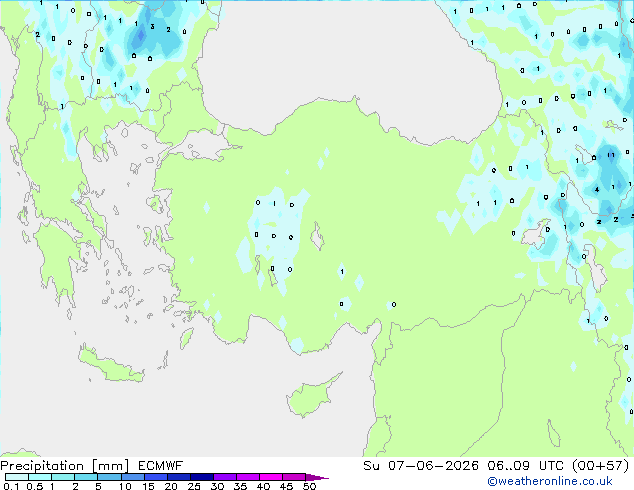Select the 25–30 mm dark navy swatch
The width and height of the screenshot is (634, 490).
pos(202,477)
